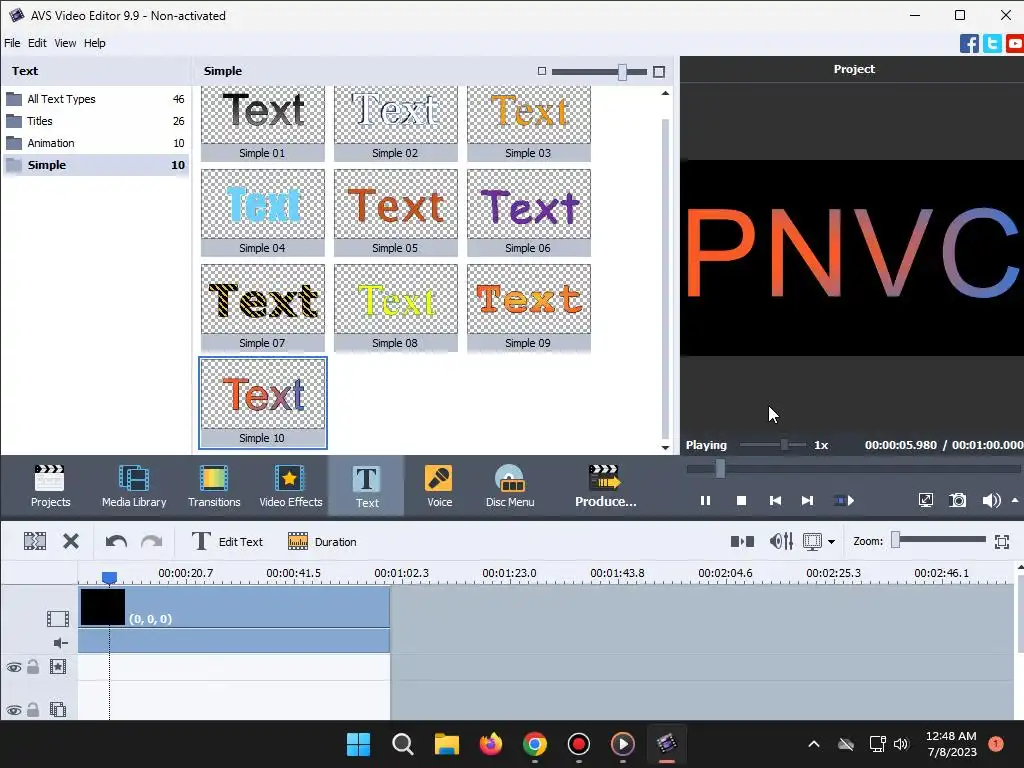The width and height of the screenshot is (1024, 768).
Task: Toggle visibility of video overlay track
Action: pos(14,710)
